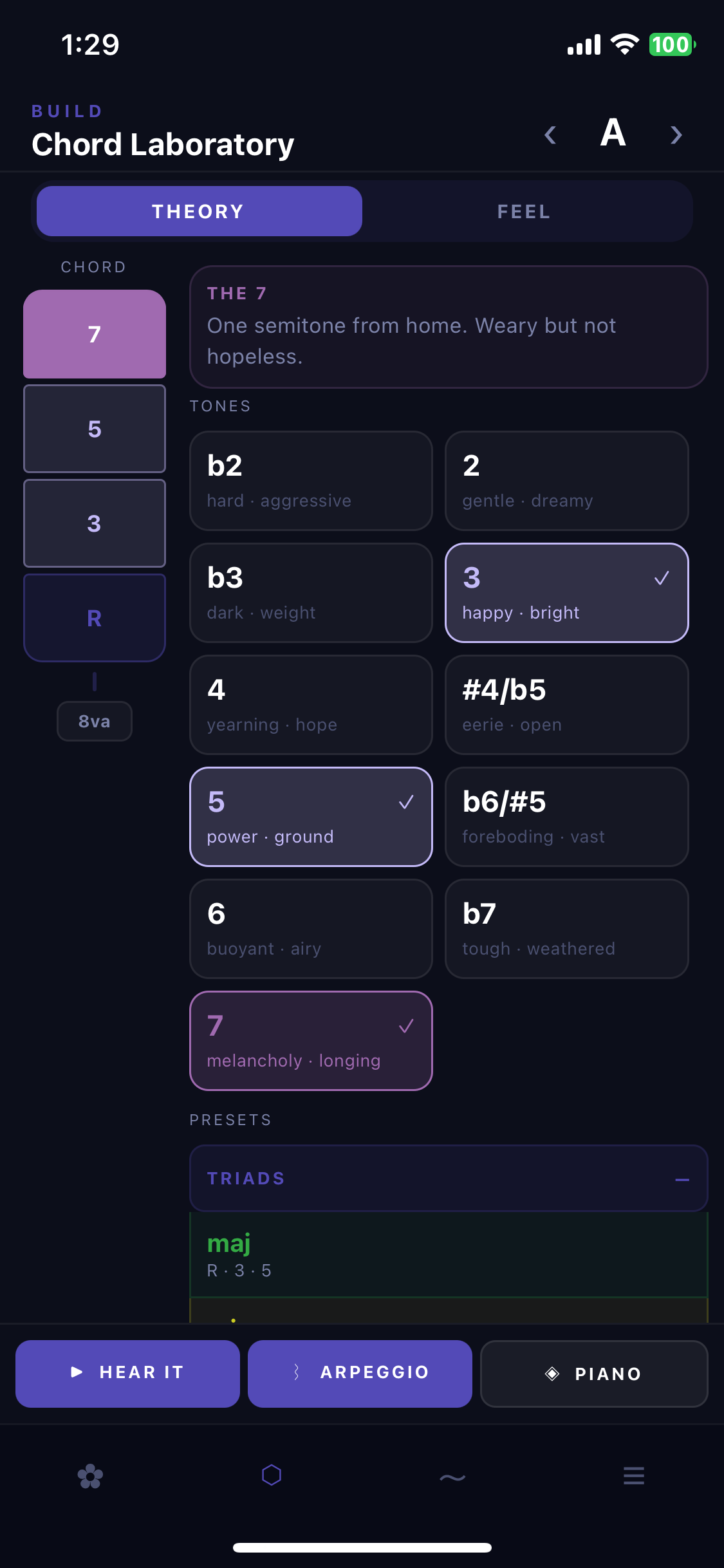This screenshot has height=1568, width=724.
Task: Select the Theory tab
Action: tap(200, 212)
